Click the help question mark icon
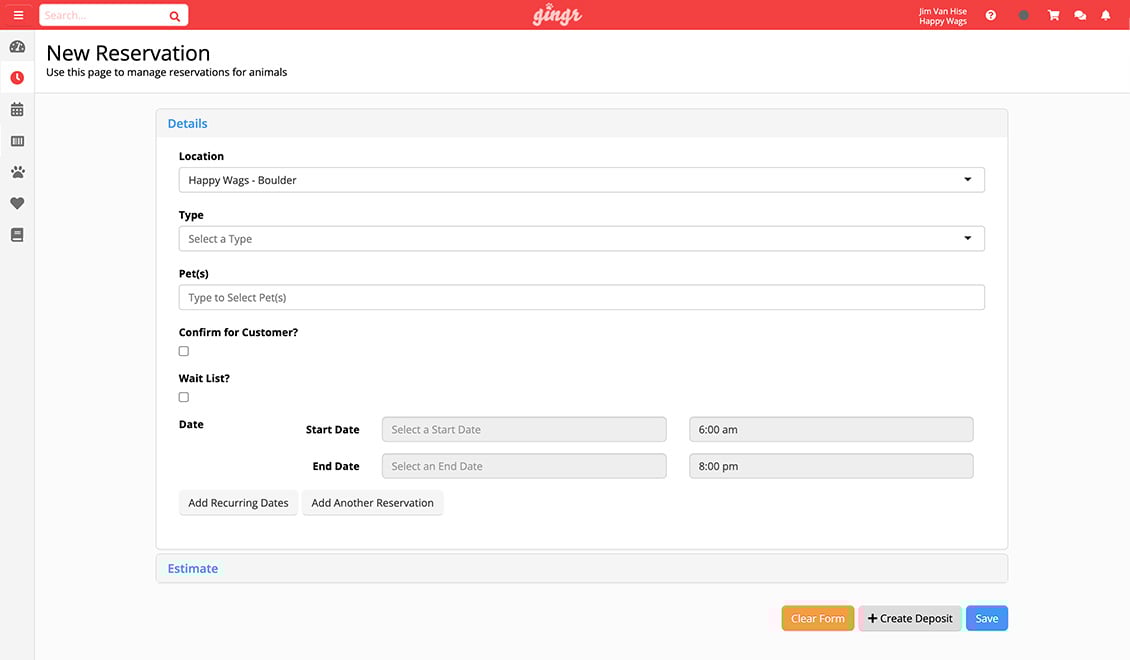Viewport: 1130px width, 660px height. click(x=990, y=14)
